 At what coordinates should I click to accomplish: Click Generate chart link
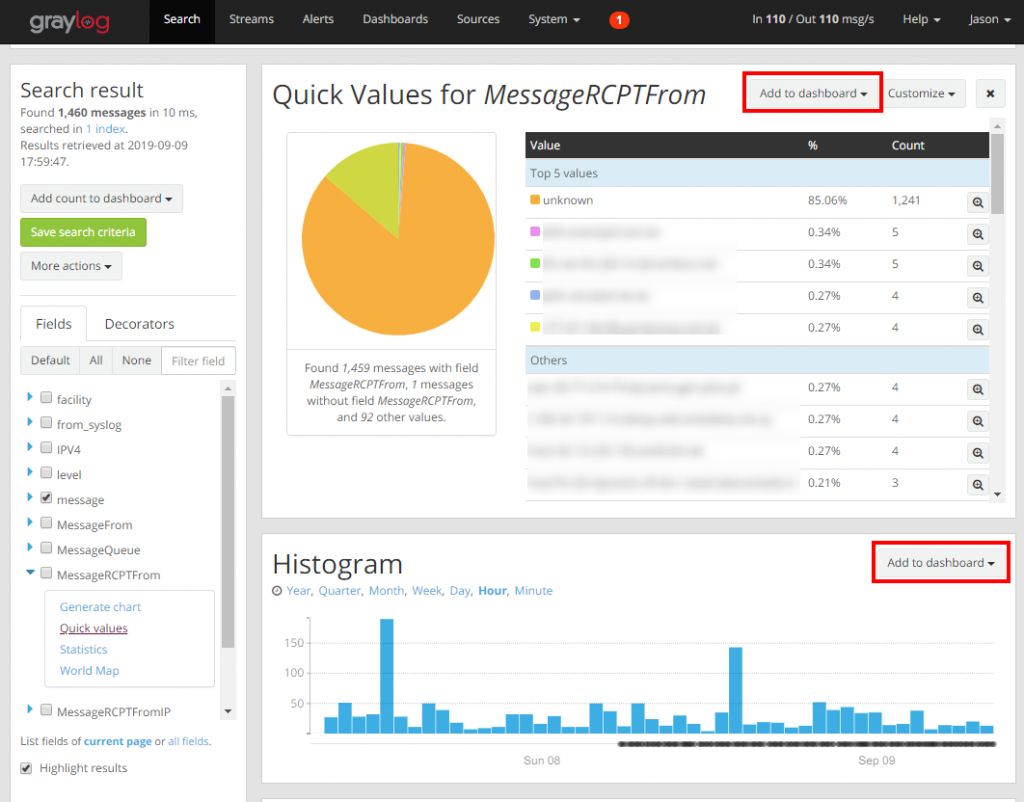pyautogui.click(x=101, y=607)
